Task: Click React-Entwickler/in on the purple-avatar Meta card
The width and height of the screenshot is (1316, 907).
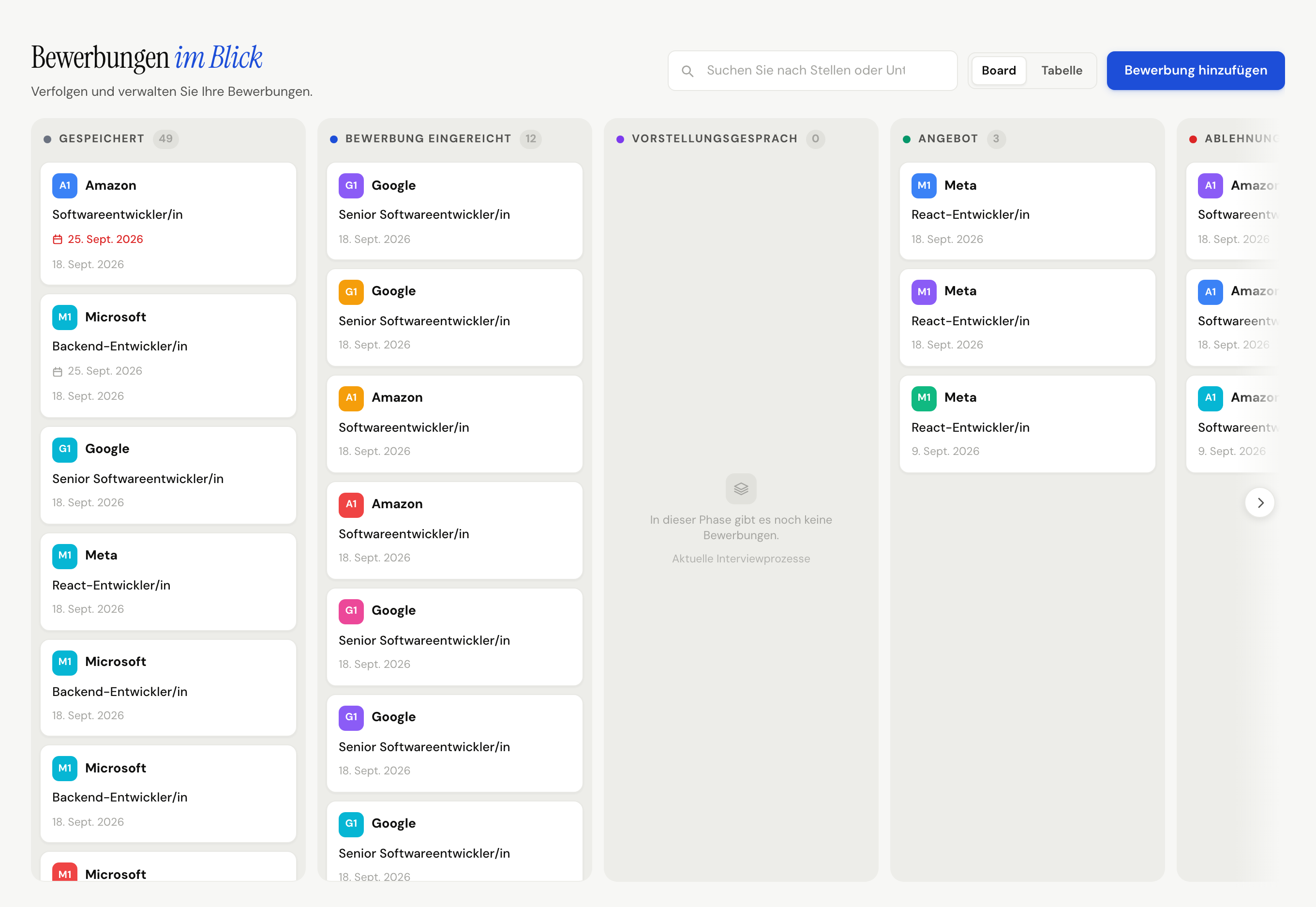Action: tap(970, 321)
